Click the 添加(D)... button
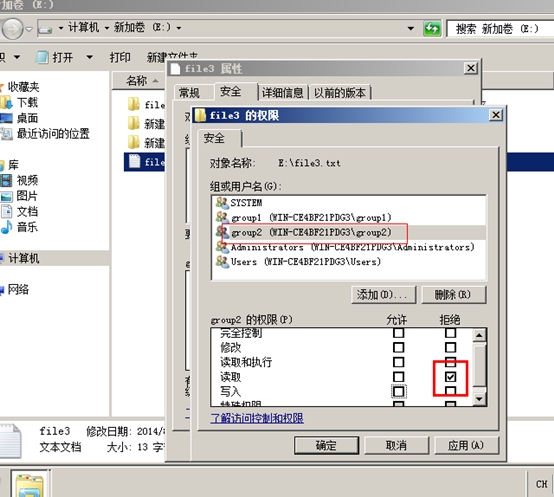Image resolution: width=554 pixels, height=497 pixels. point(384,294)
